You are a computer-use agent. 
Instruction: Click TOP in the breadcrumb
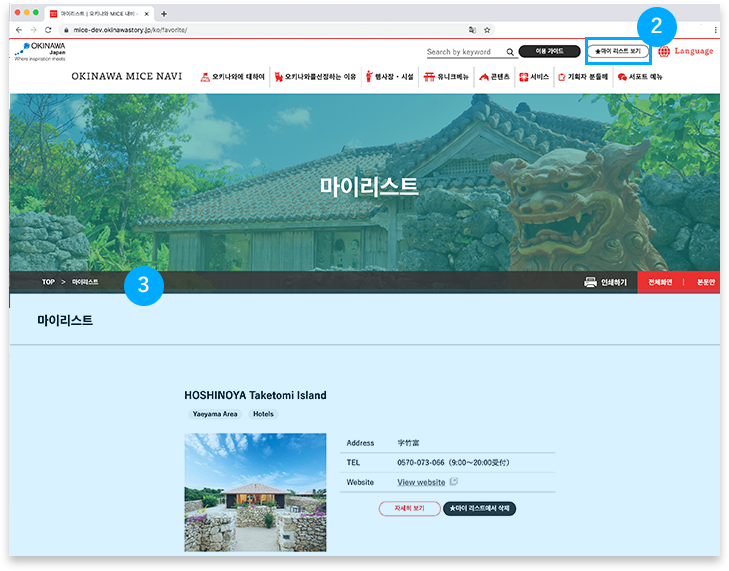pos(48,282)
